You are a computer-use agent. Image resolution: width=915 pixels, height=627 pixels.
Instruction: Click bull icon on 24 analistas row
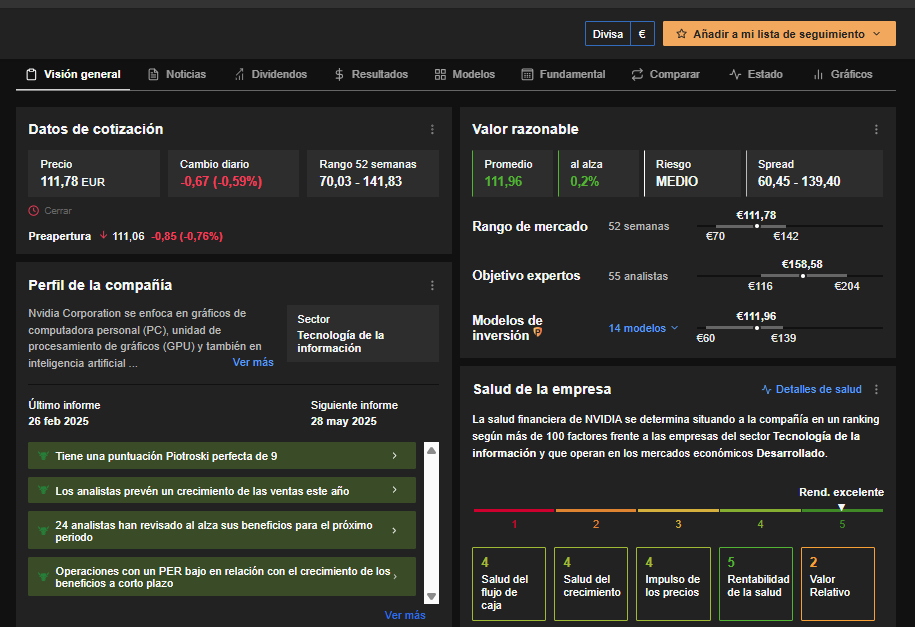[x=43, y=531]
